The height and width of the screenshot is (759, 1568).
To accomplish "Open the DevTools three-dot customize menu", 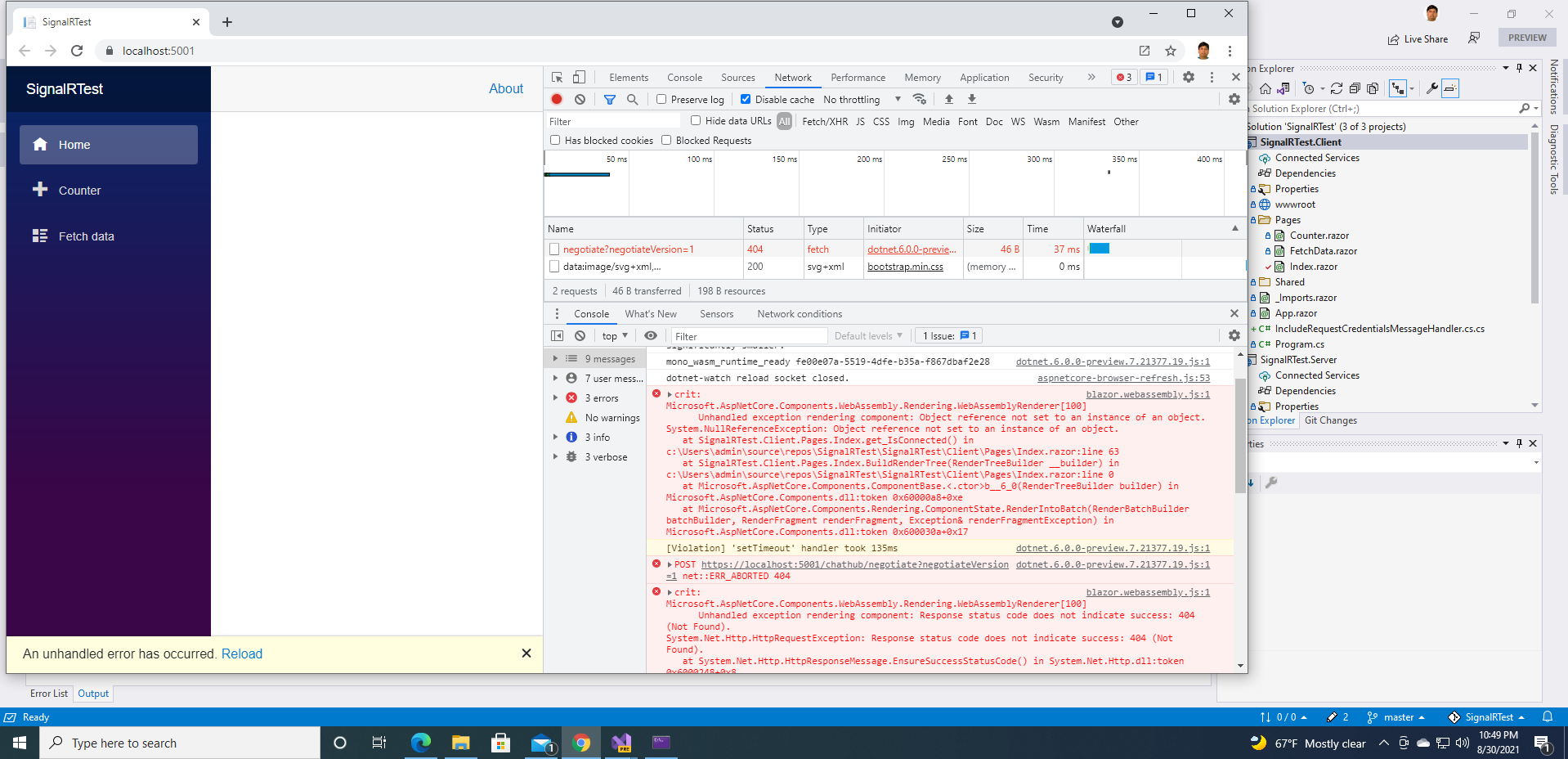I will tap(1212, 77).
